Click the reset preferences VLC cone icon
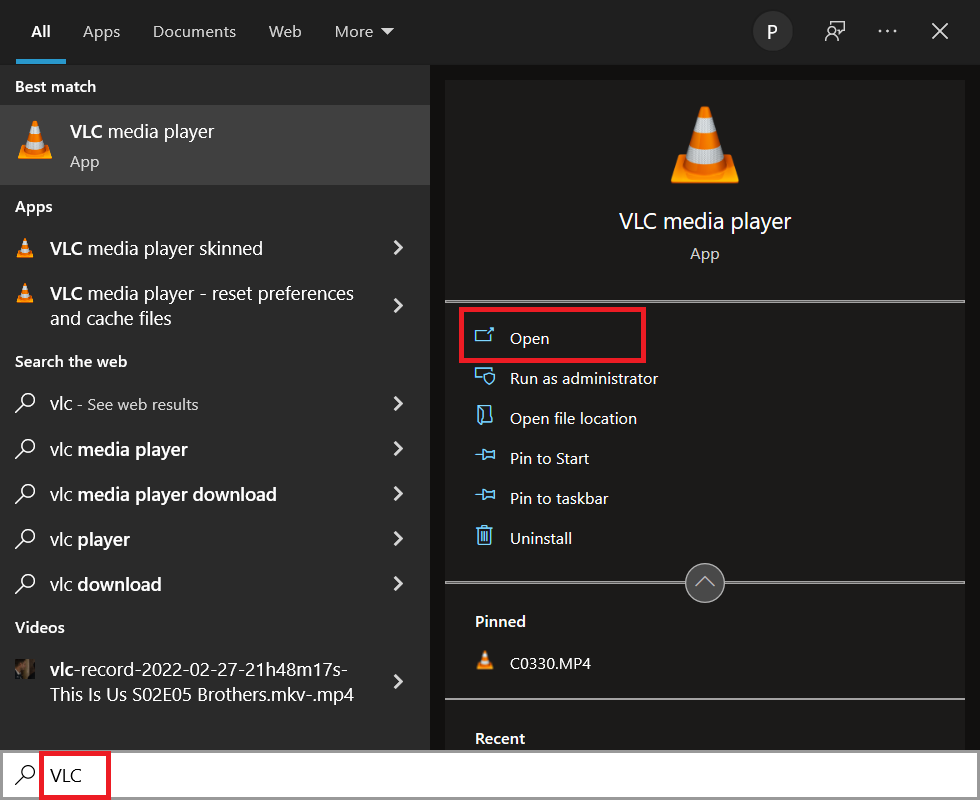Screen dimensions: 980x800 pyautogui.click(x=25, y=293)
